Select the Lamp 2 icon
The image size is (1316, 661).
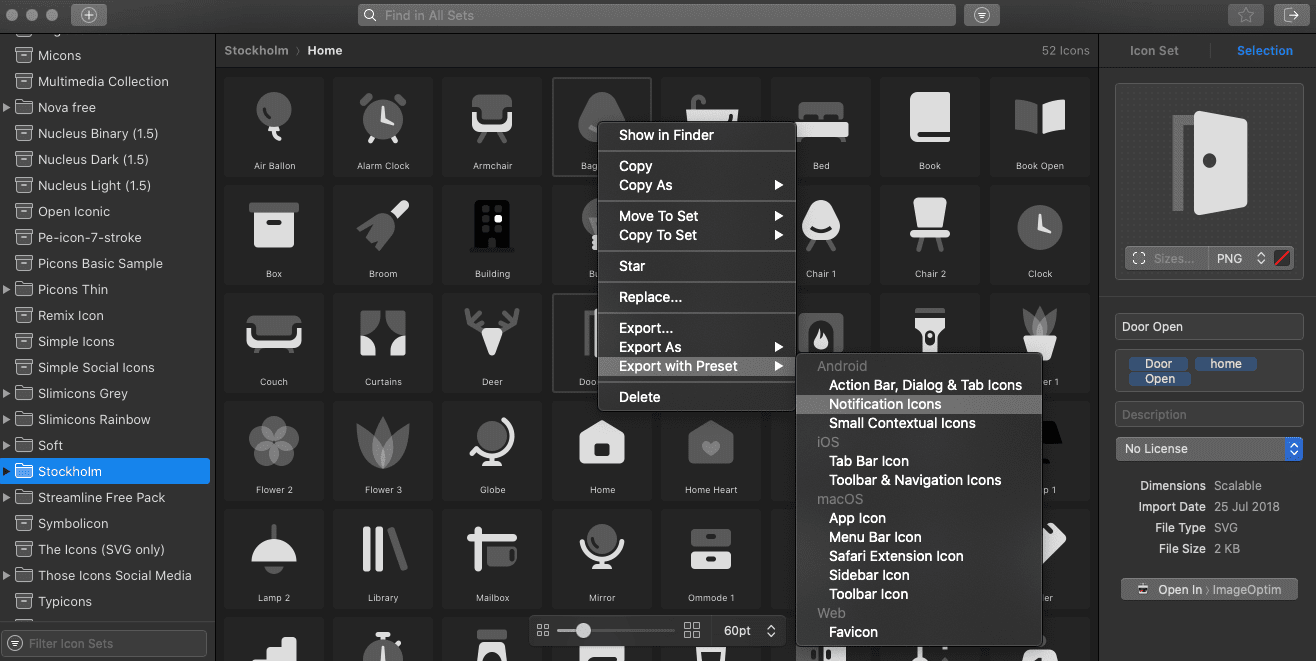[274, 559]
